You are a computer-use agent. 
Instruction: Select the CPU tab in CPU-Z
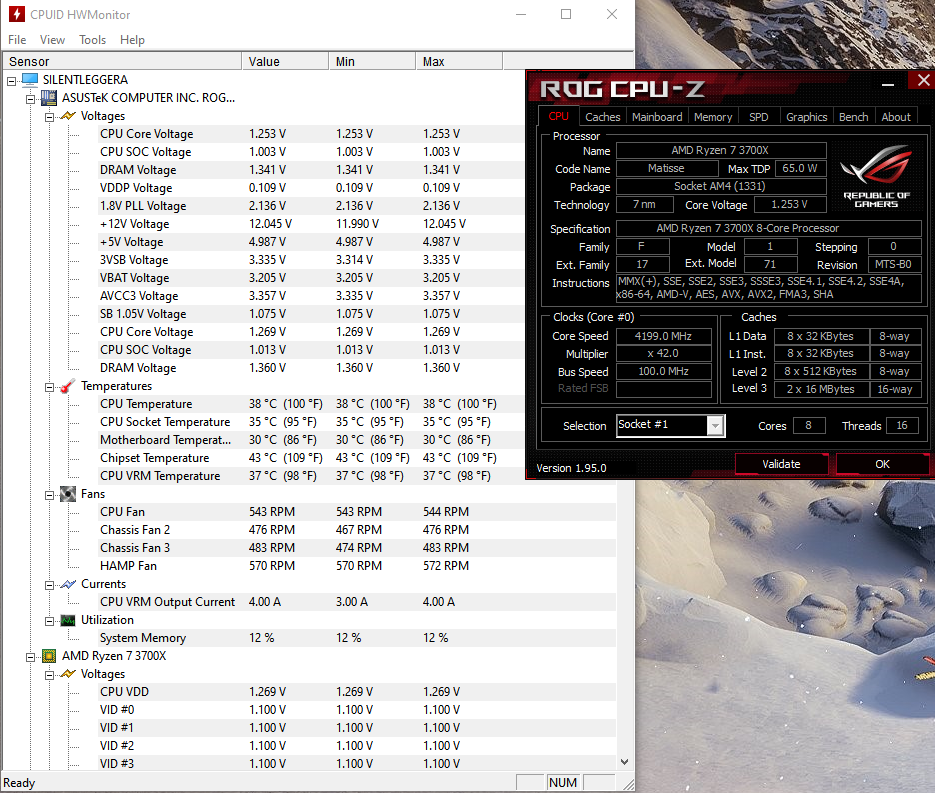(x=559, y=116)
